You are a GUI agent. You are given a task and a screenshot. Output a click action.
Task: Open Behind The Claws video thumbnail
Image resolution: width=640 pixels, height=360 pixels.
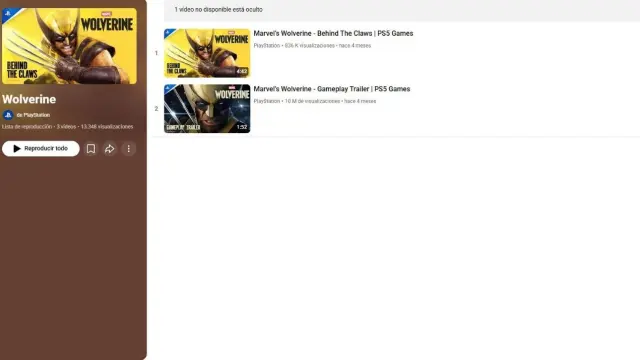click(x=207, y=53)
